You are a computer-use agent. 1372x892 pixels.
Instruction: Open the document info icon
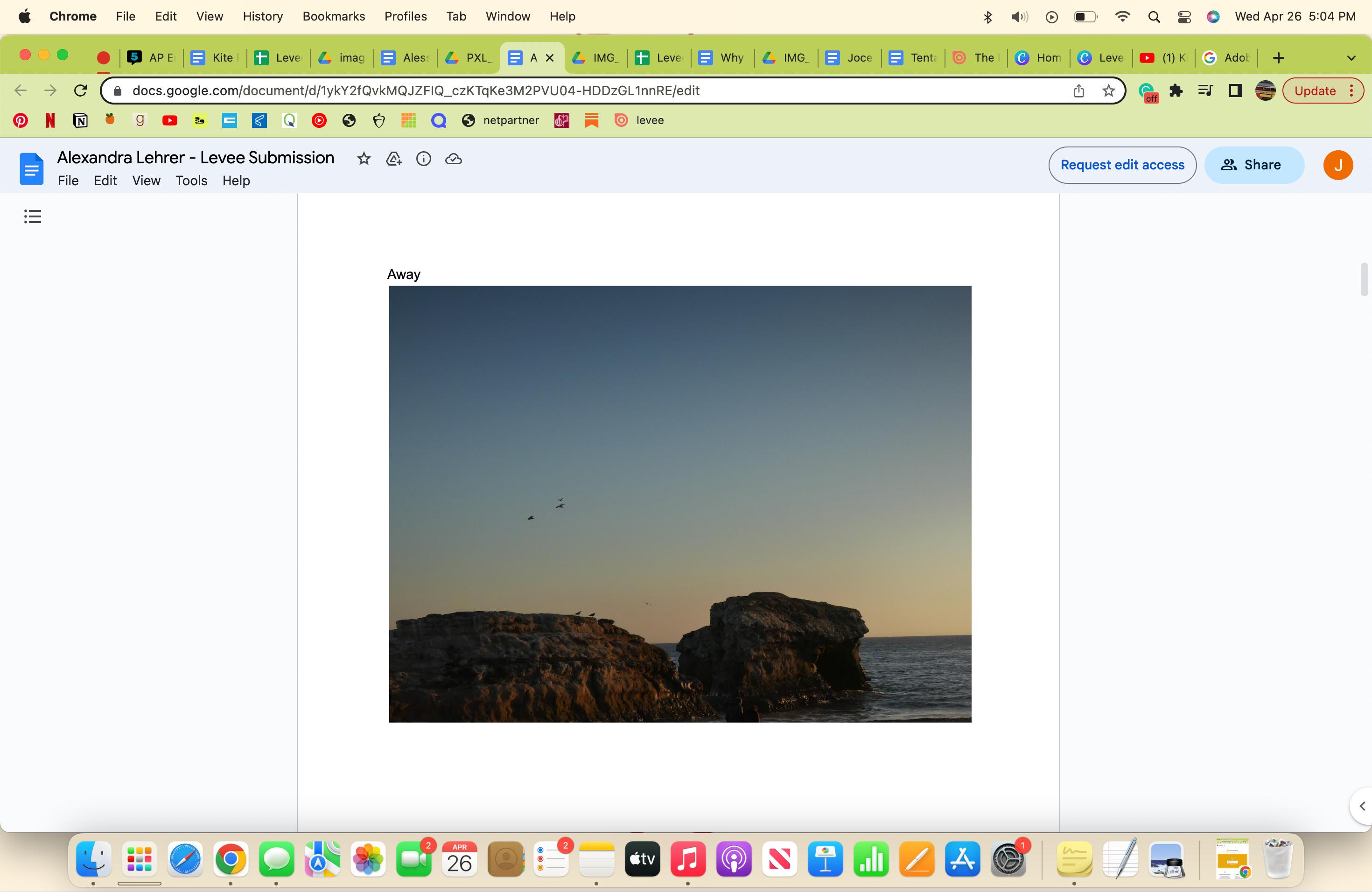point(424,159)
